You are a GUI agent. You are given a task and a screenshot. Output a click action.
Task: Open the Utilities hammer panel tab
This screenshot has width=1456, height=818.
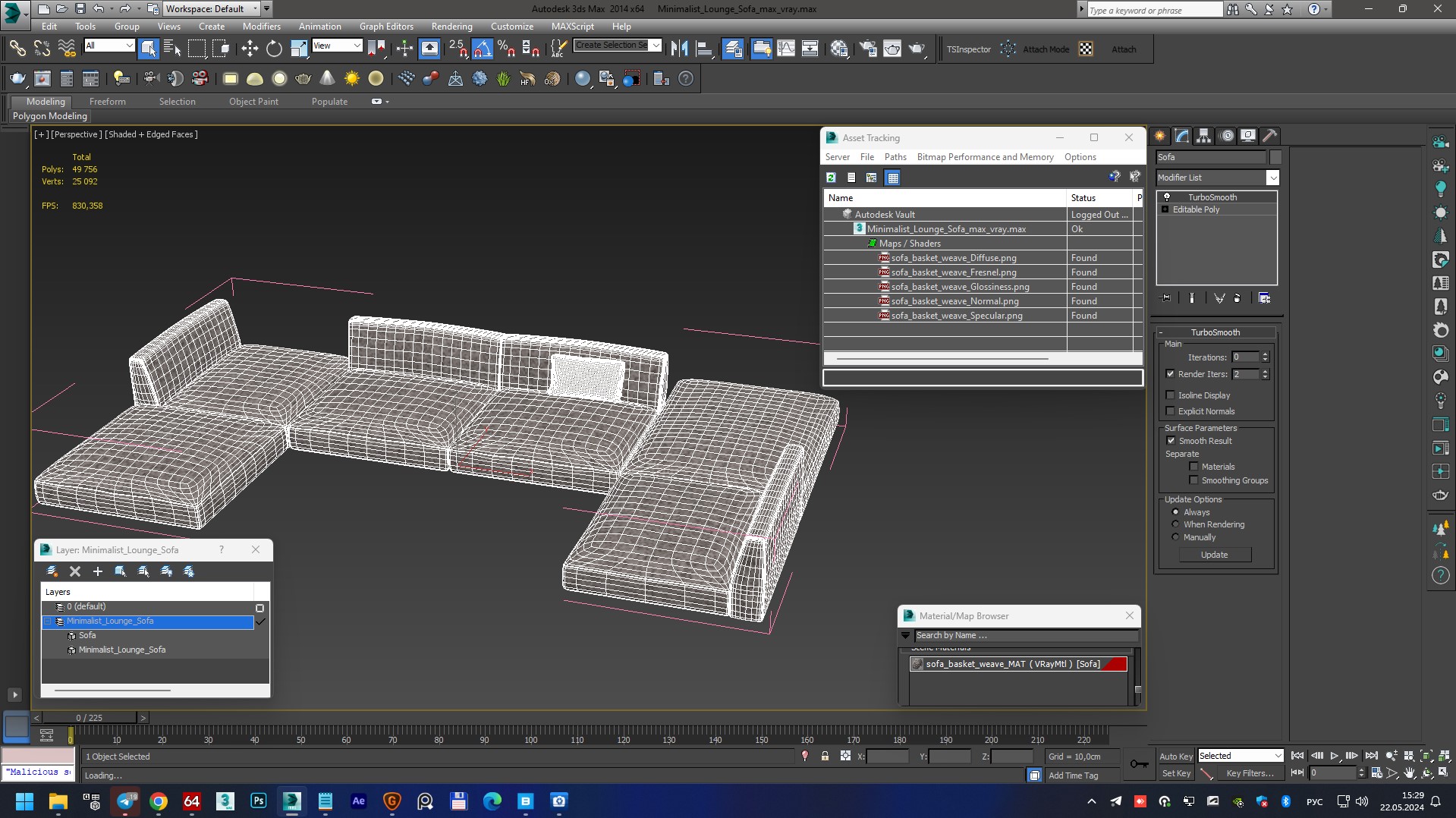pos(1270,136)
